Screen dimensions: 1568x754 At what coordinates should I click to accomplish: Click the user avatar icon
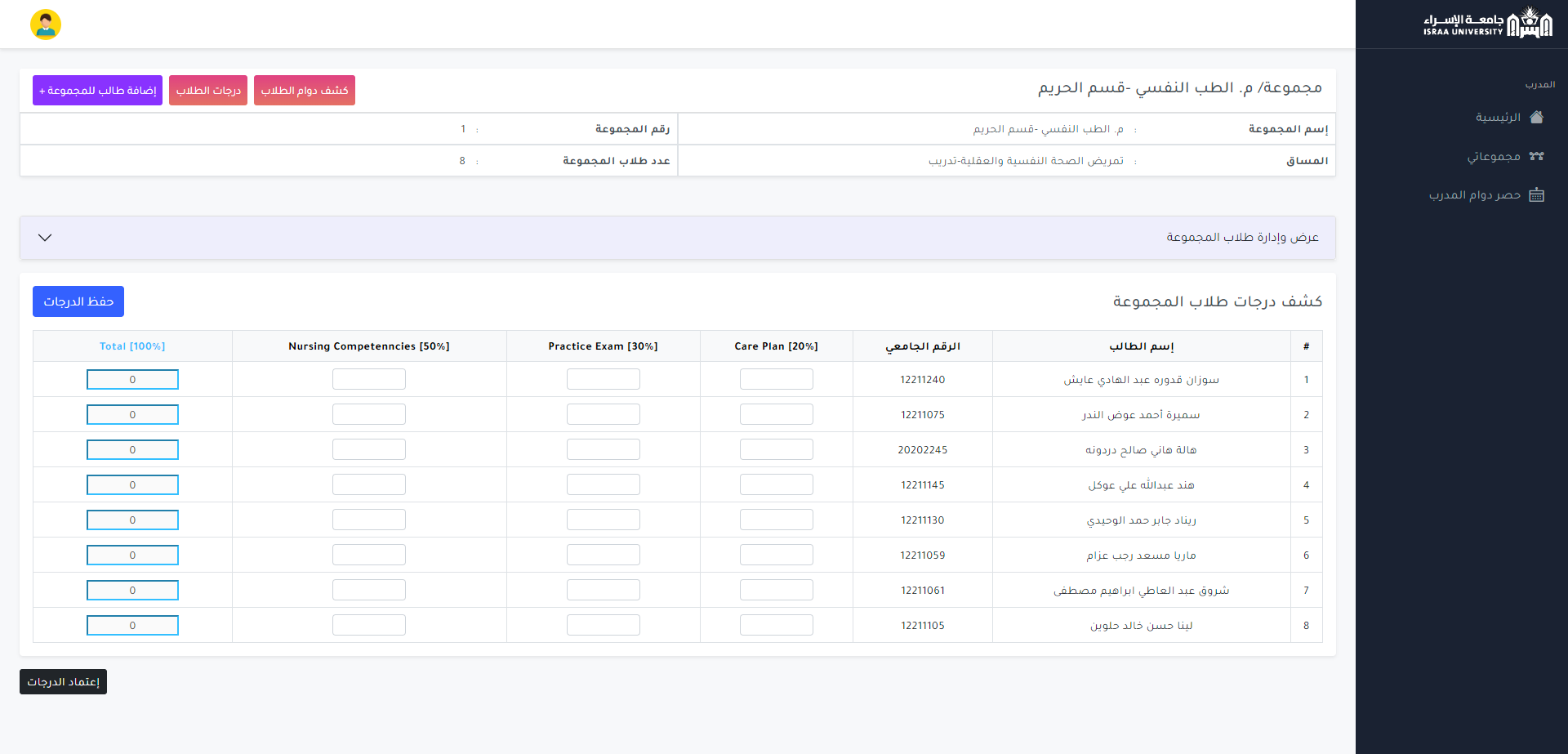click(46, 25)
